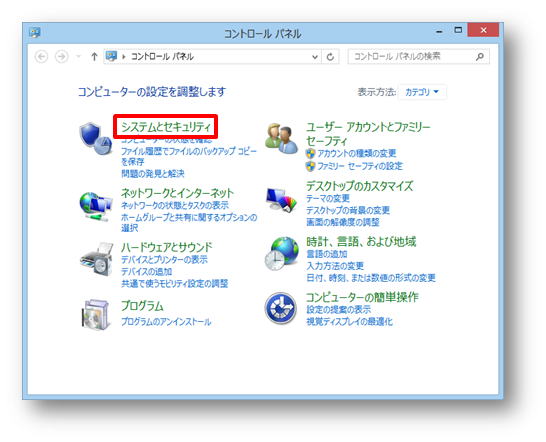Screen dimensions: 546x442
Task: Open ネットワークの状態とタスクの表示 link
Action: click(x=175, y=206)
